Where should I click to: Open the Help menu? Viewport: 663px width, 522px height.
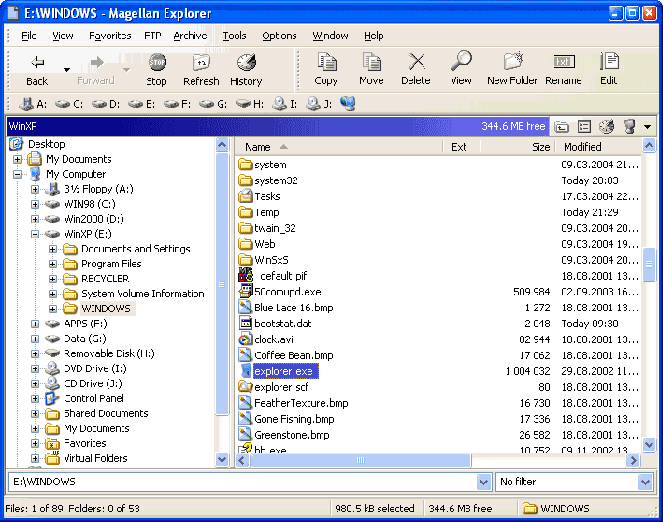click(374, 36)
